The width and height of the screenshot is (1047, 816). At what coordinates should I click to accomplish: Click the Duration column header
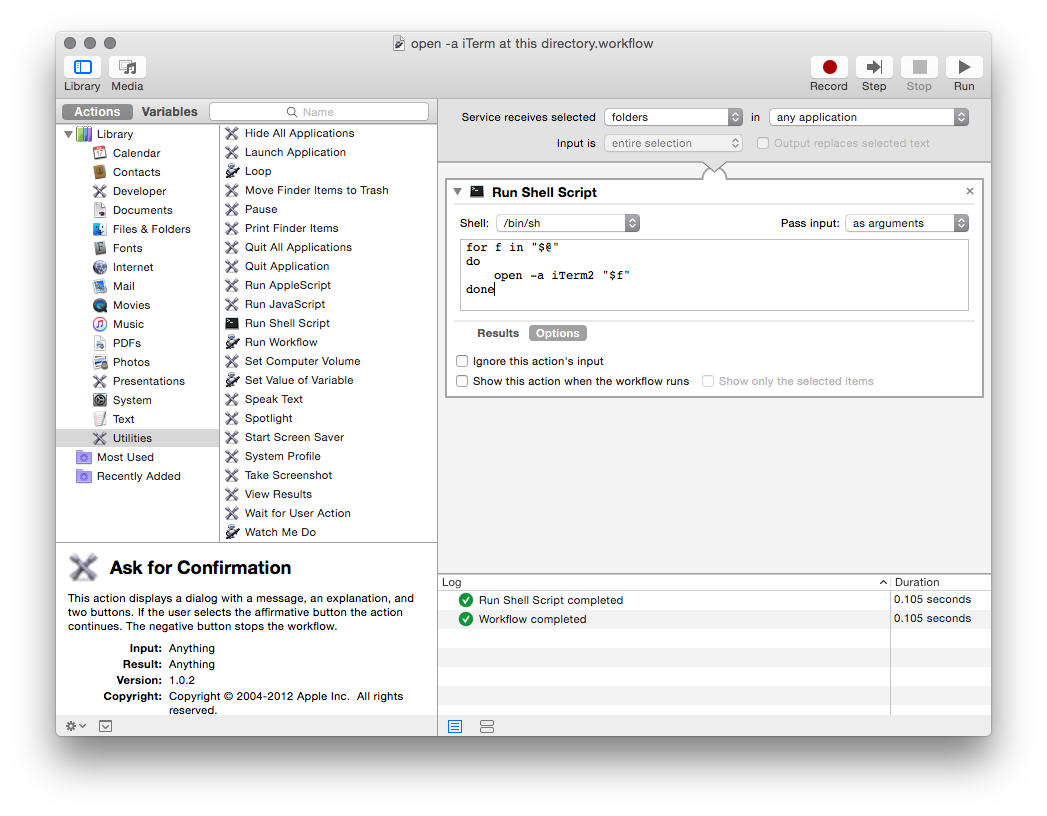[x=940, y=582]
